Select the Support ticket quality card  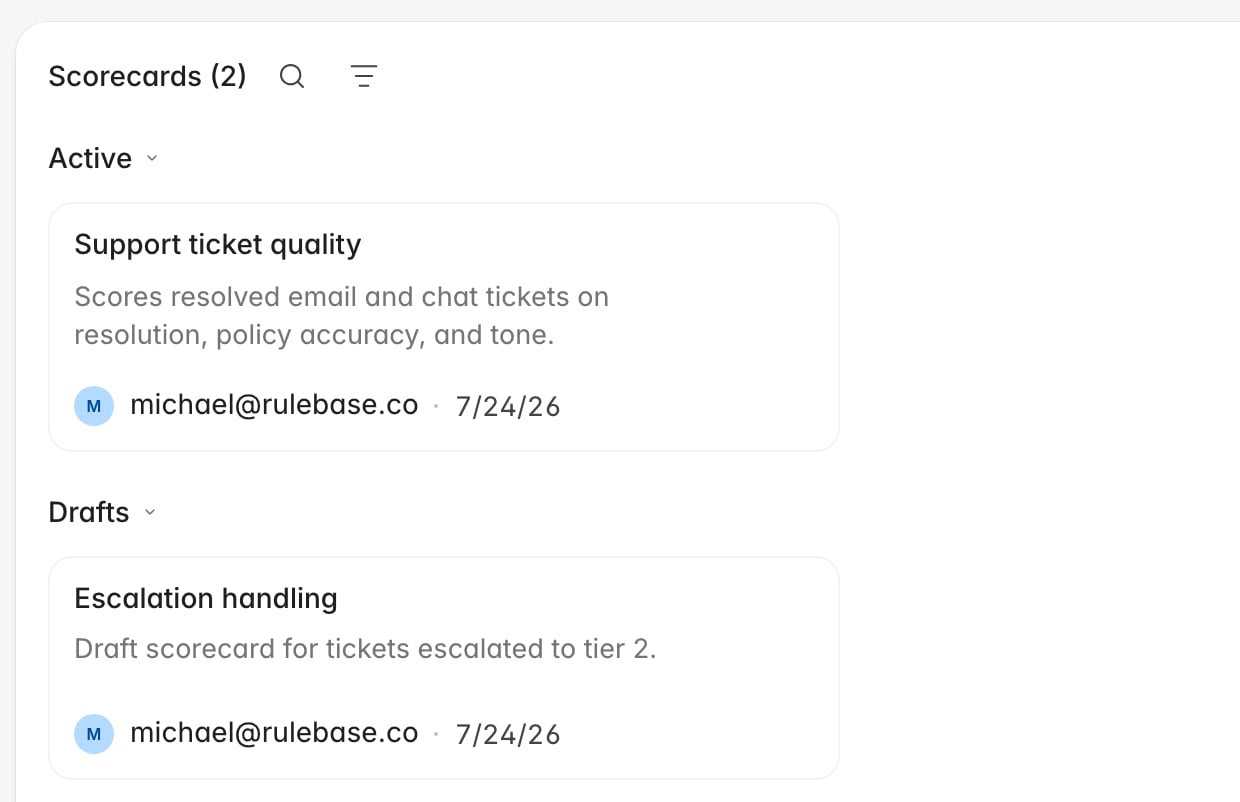[444, 327]
